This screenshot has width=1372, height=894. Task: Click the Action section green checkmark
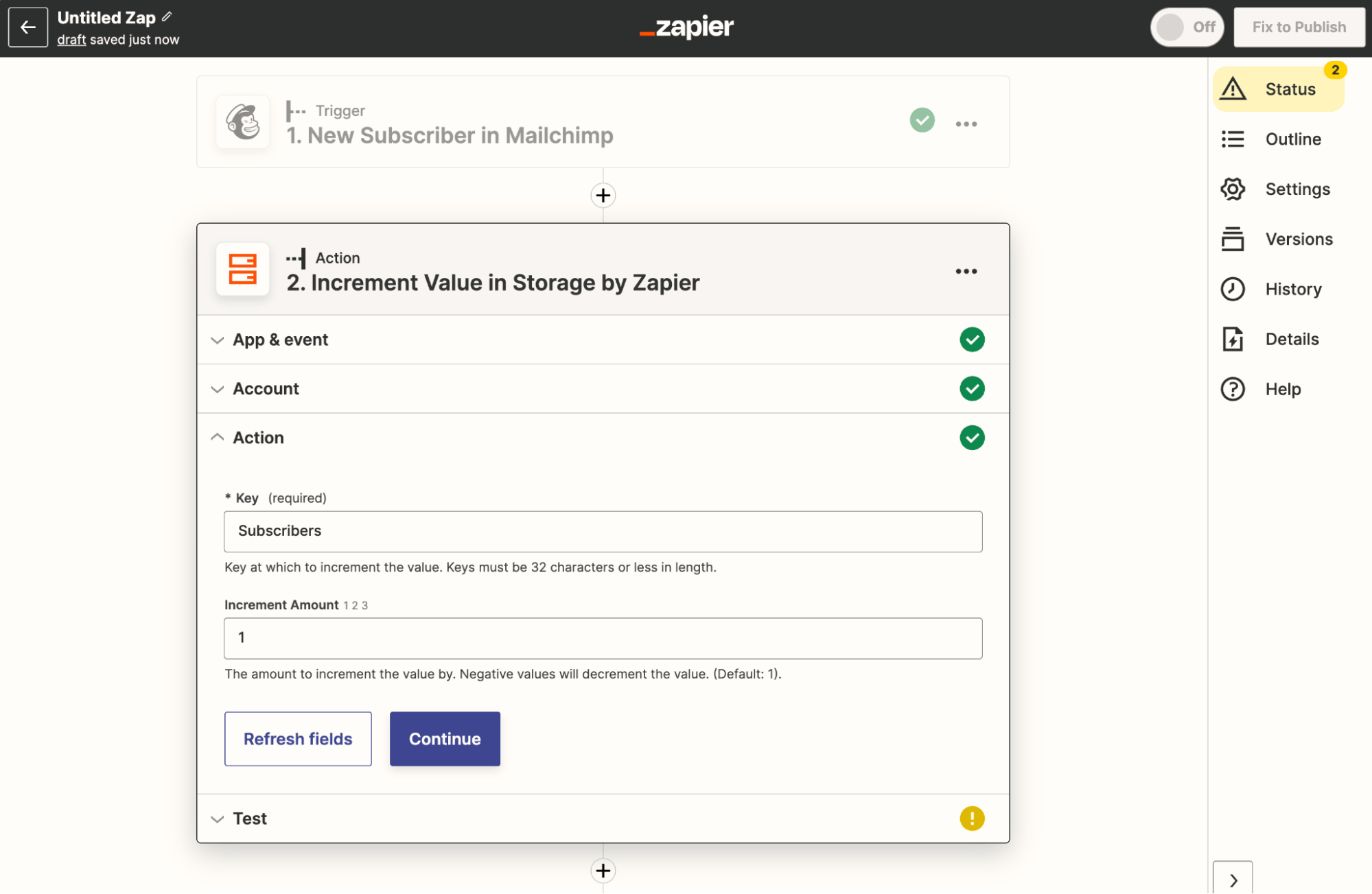coord(972,438)
